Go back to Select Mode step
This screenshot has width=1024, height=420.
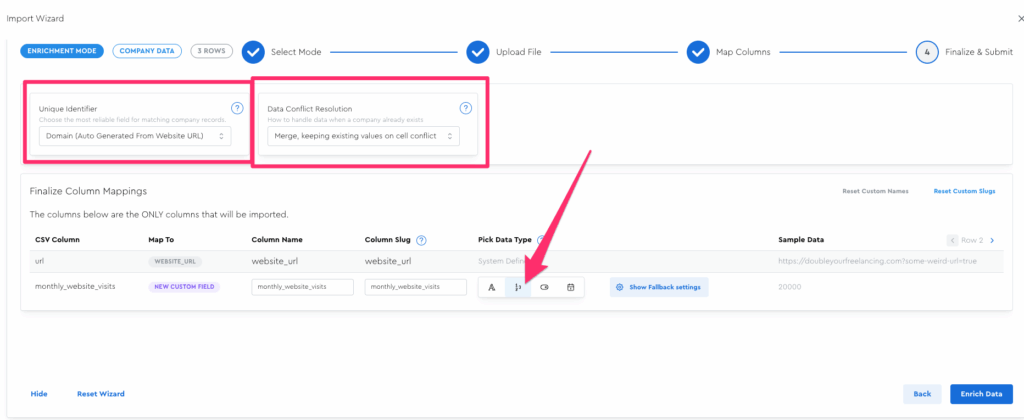coord(253,52)
